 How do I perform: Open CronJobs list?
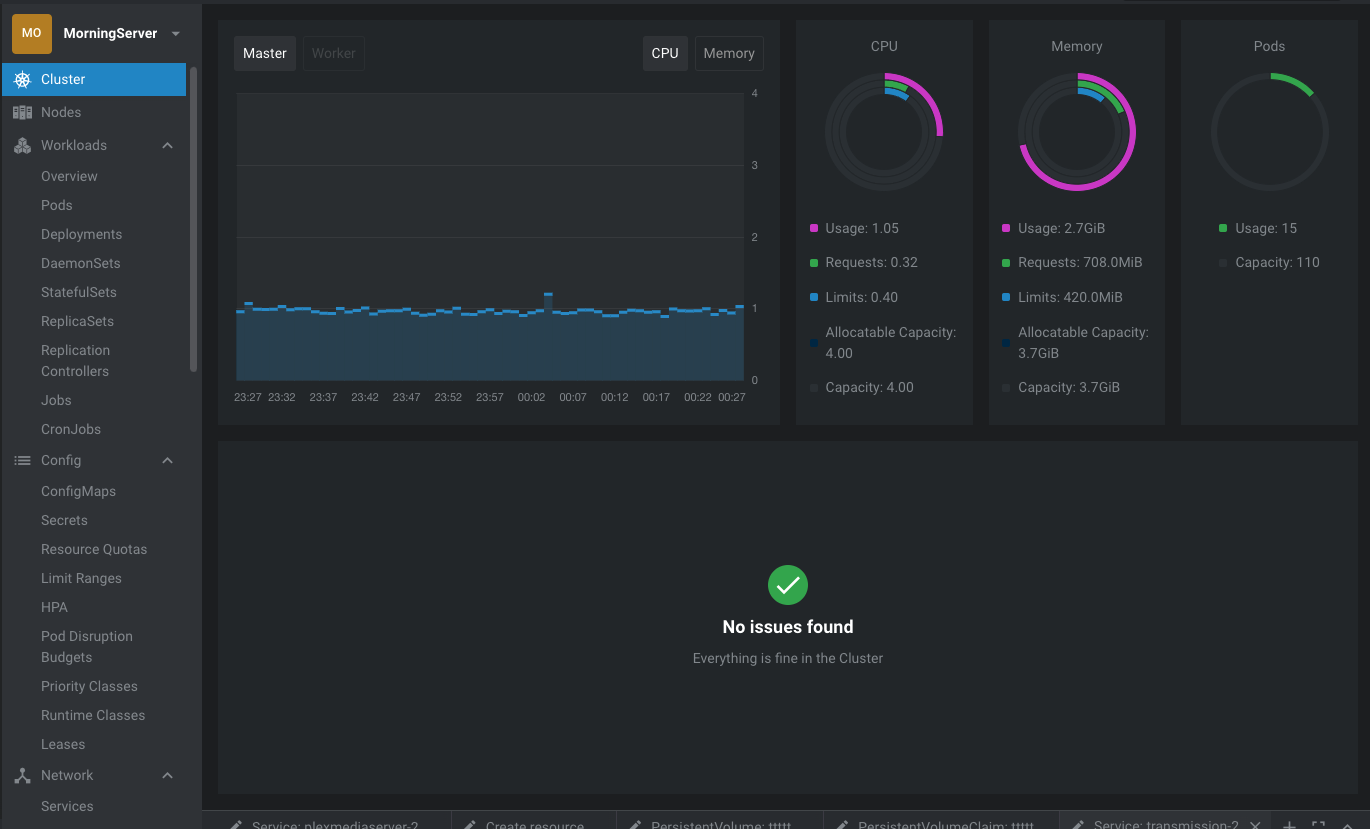(71, 429)
